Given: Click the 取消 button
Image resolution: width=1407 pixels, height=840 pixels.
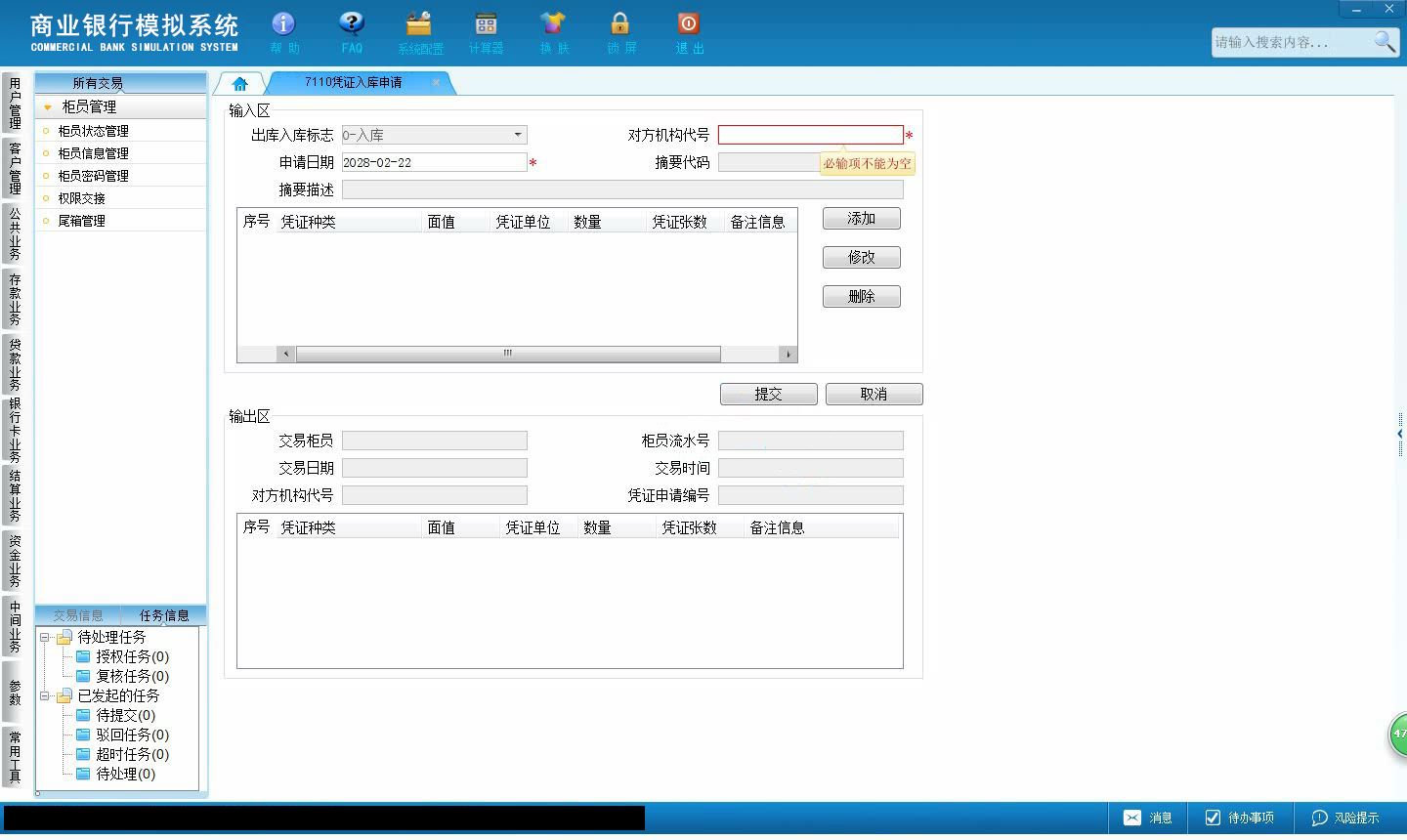Looking at the screenshot, I should [874, 394].
